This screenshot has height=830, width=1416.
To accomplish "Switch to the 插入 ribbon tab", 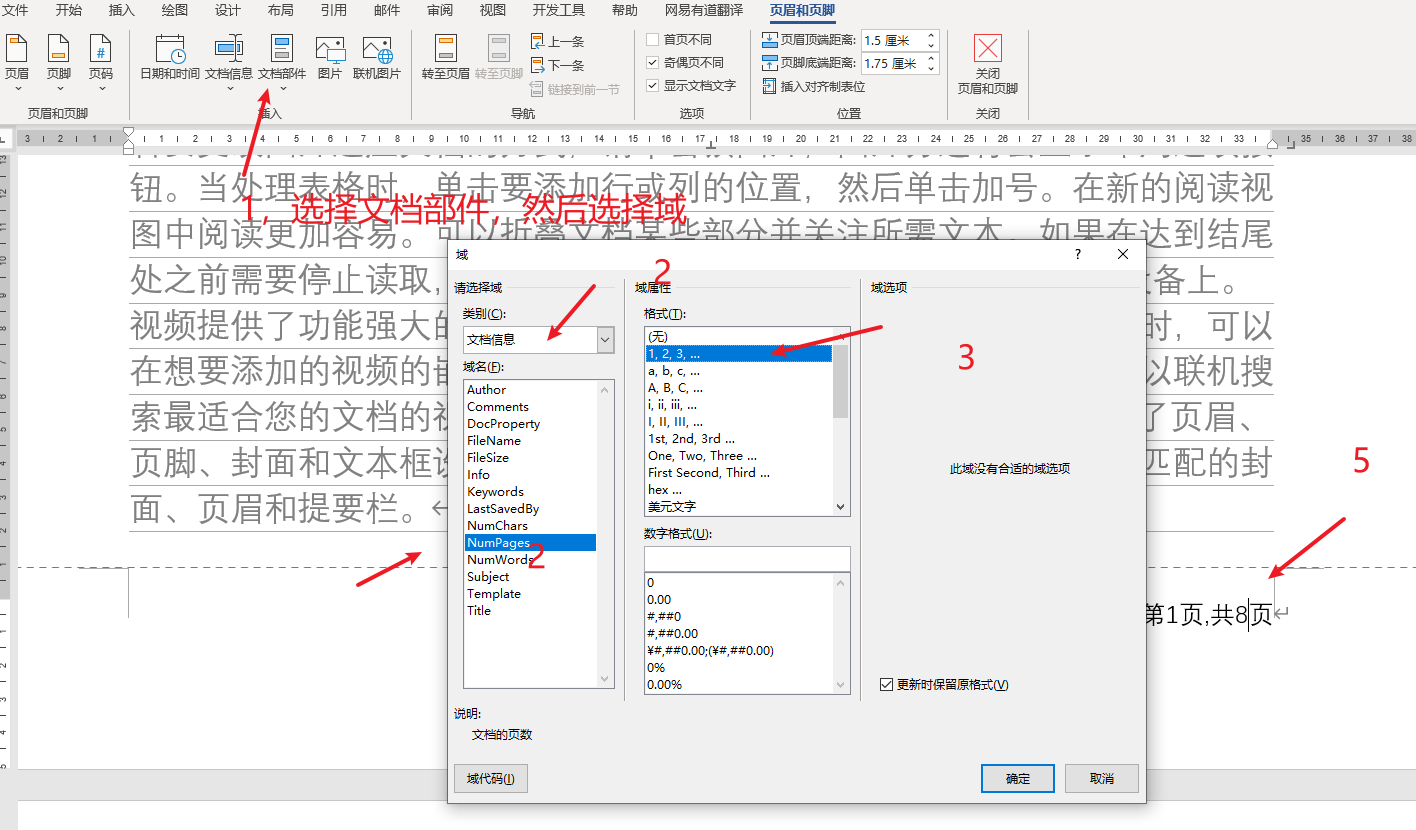I will [121, 10].
